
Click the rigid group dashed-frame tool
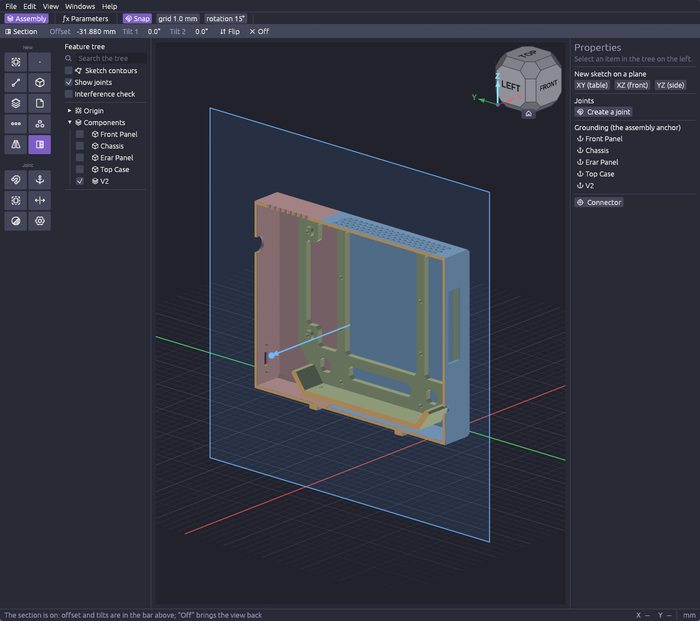(x=16, y=200)
